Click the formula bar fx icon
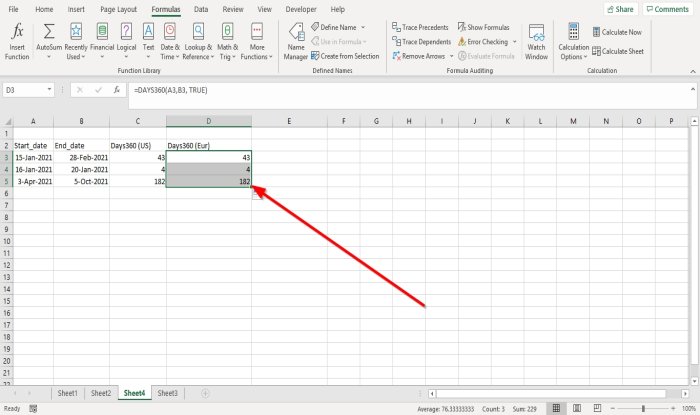 [117, 90]
